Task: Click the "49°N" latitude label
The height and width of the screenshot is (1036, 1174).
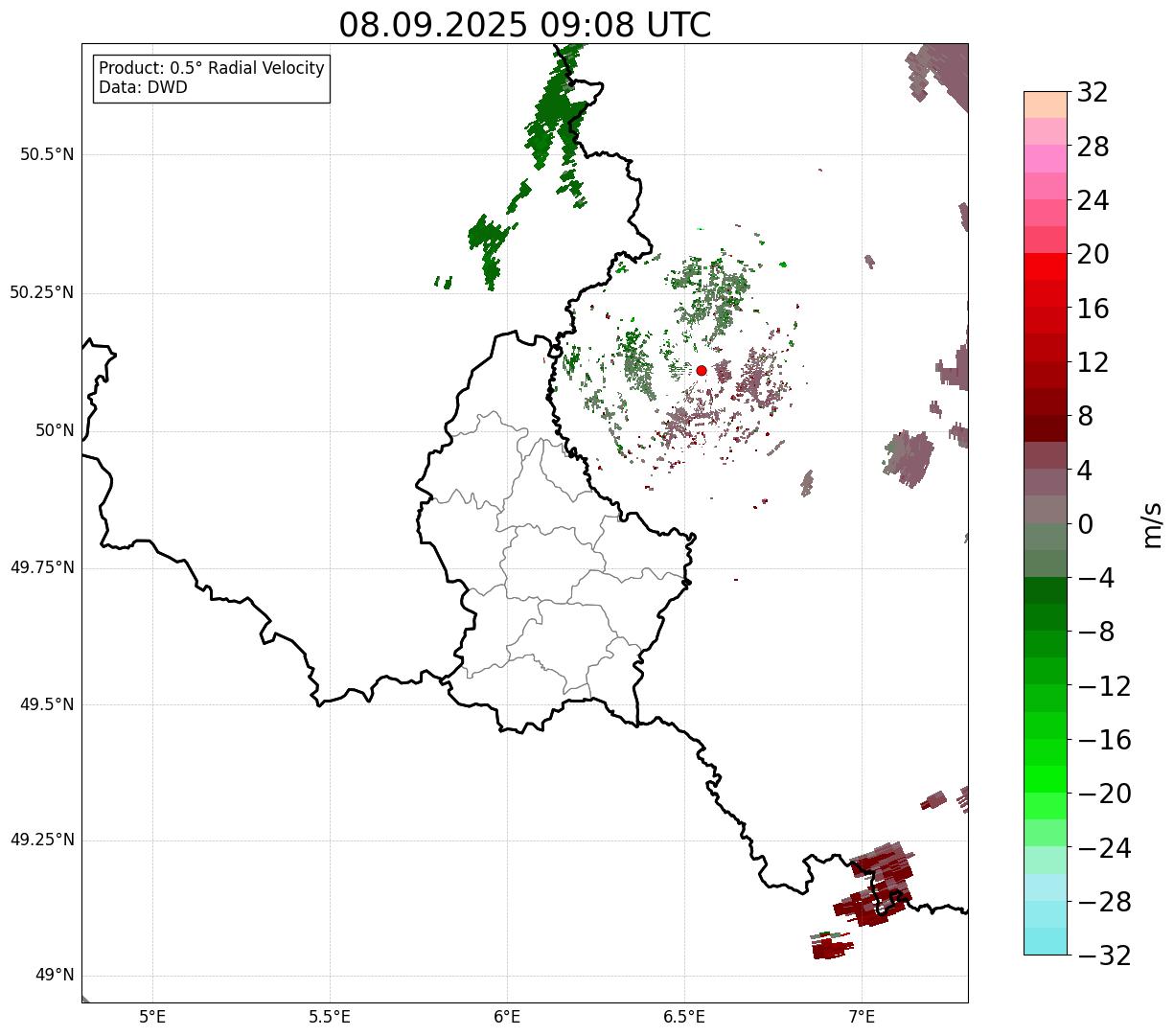Action: (x=55, y=975)
